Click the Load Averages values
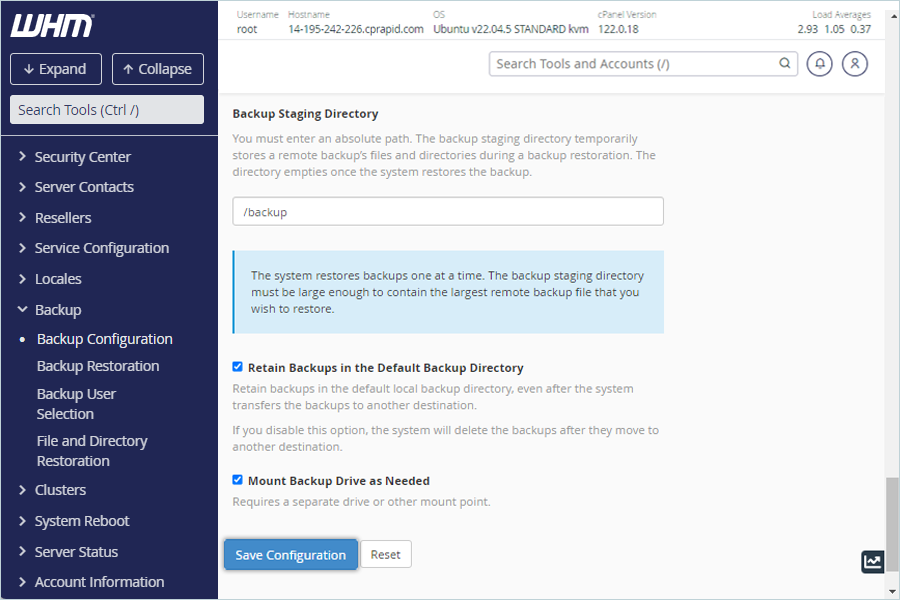Screen dimensions: 900x600 (834, 29)
